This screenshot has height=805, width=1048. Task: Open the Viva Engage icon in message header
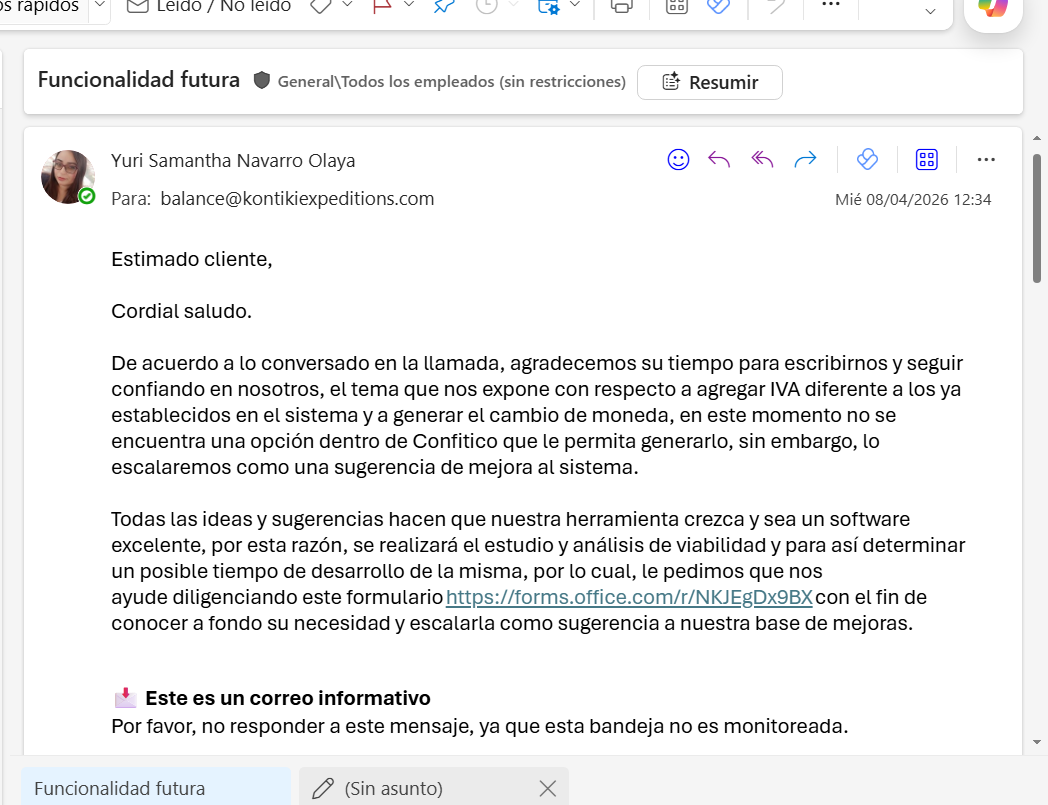(x=867, y=160)
